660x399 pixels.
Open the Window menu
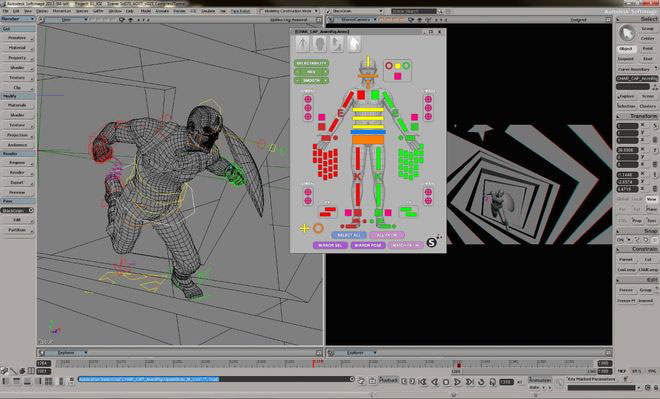[115, 11]
